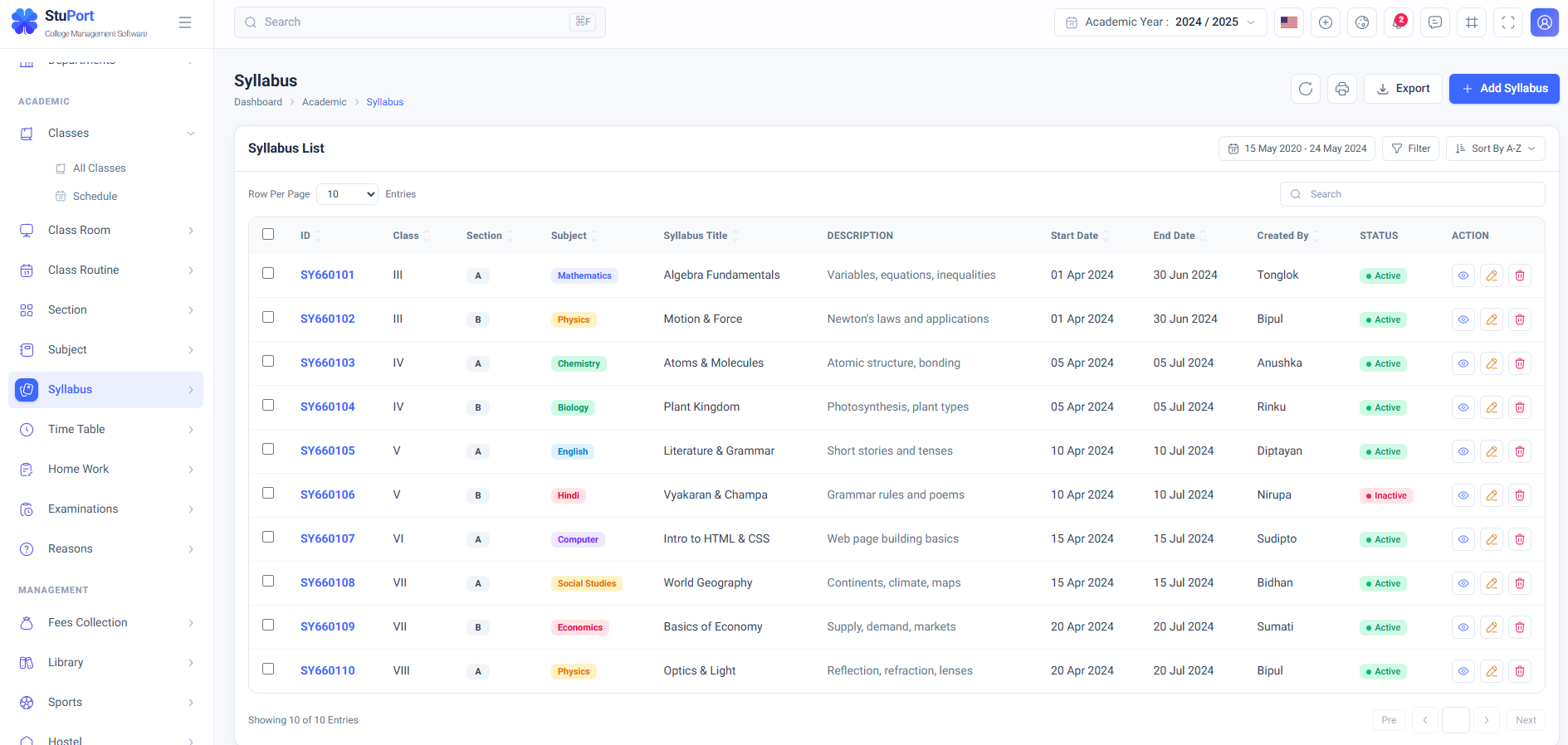The width and height of the screenshot is (1568, 745).
Task: Focus the Syllabus List Search field
Action: [1413, 194]
